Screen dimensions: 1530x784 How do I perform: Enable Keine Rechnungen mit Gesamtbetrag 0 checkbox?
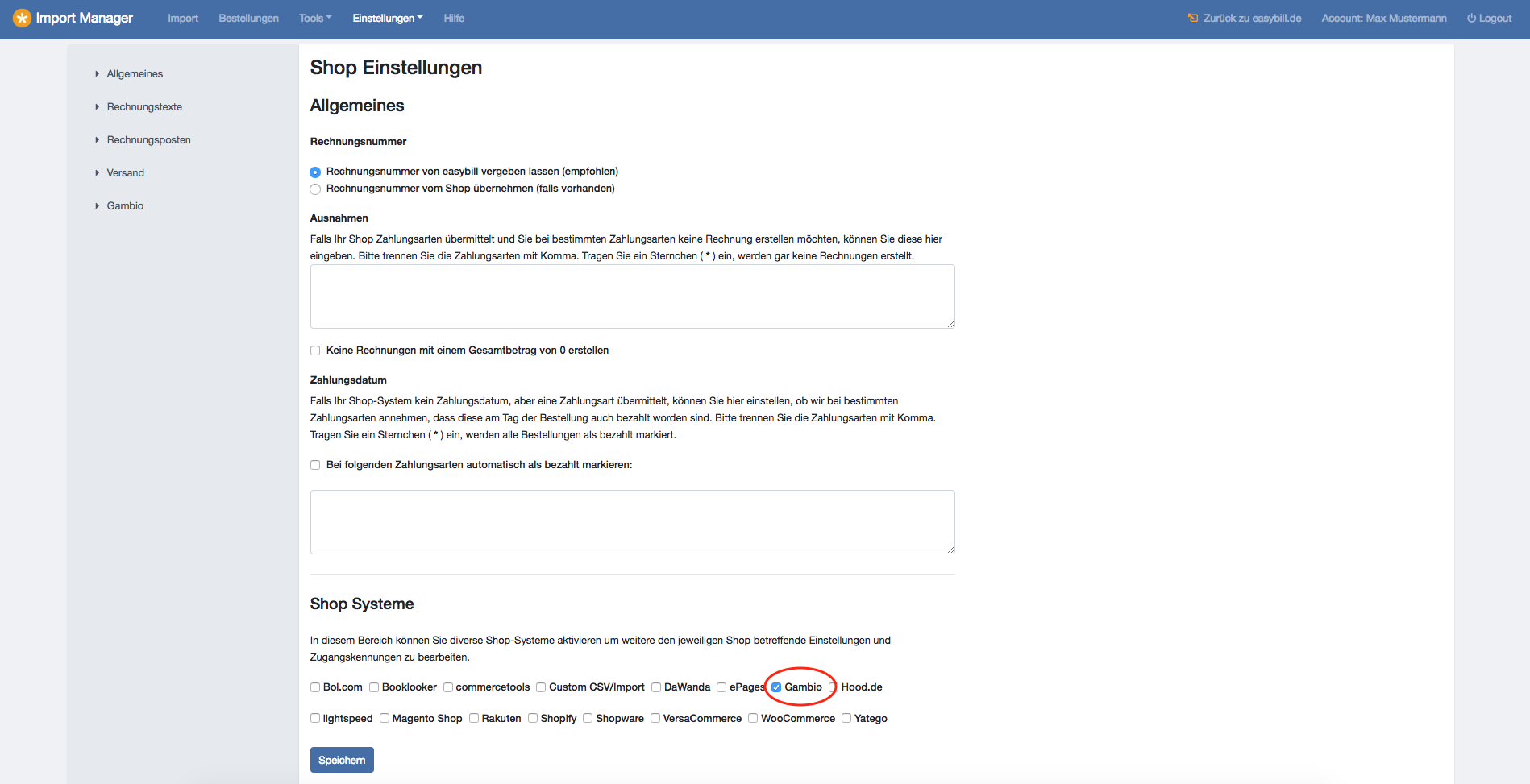(x=315, y=351)
